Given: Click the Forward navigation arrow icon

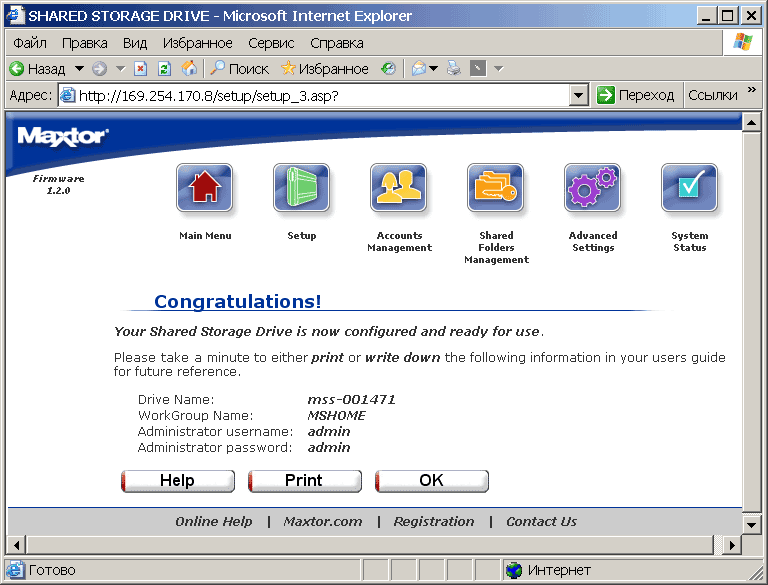Looking at the screenshot, I should pyautogui.click(x=99, y=69).
